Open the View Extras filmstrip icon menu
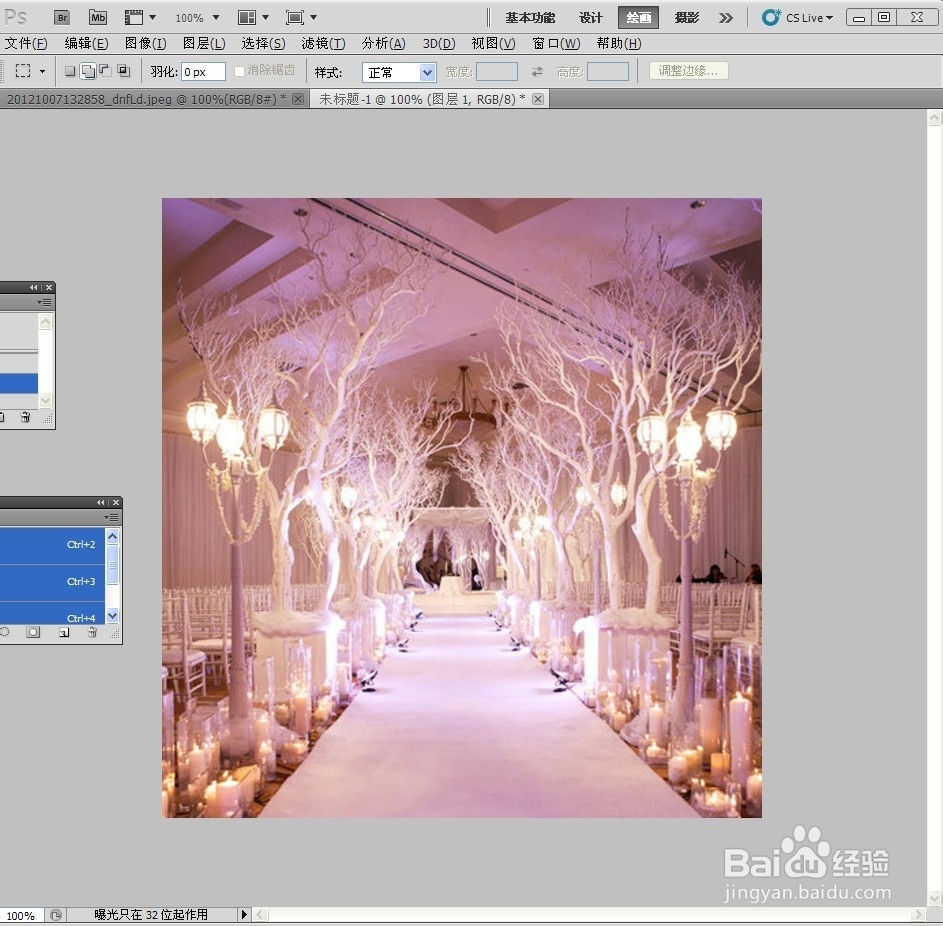 [134, 17]
